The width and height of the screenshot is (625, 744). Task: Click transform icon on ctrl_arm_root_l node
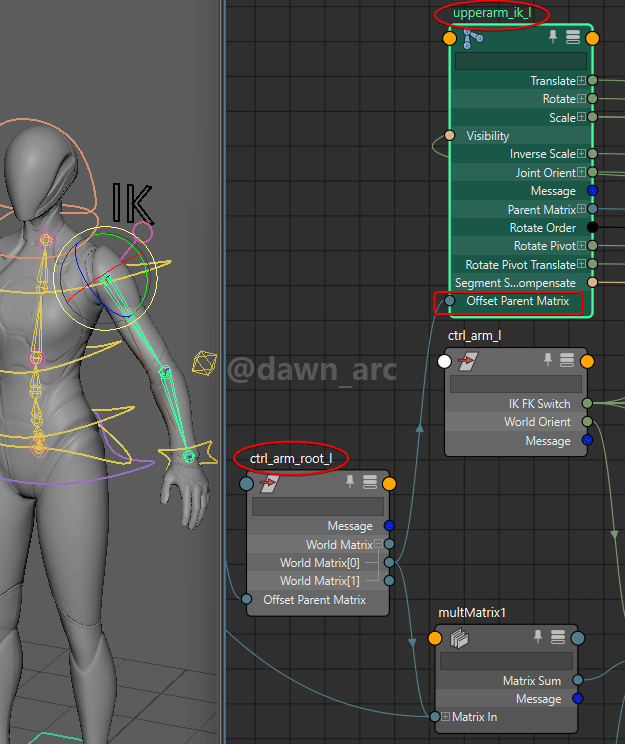270,484
